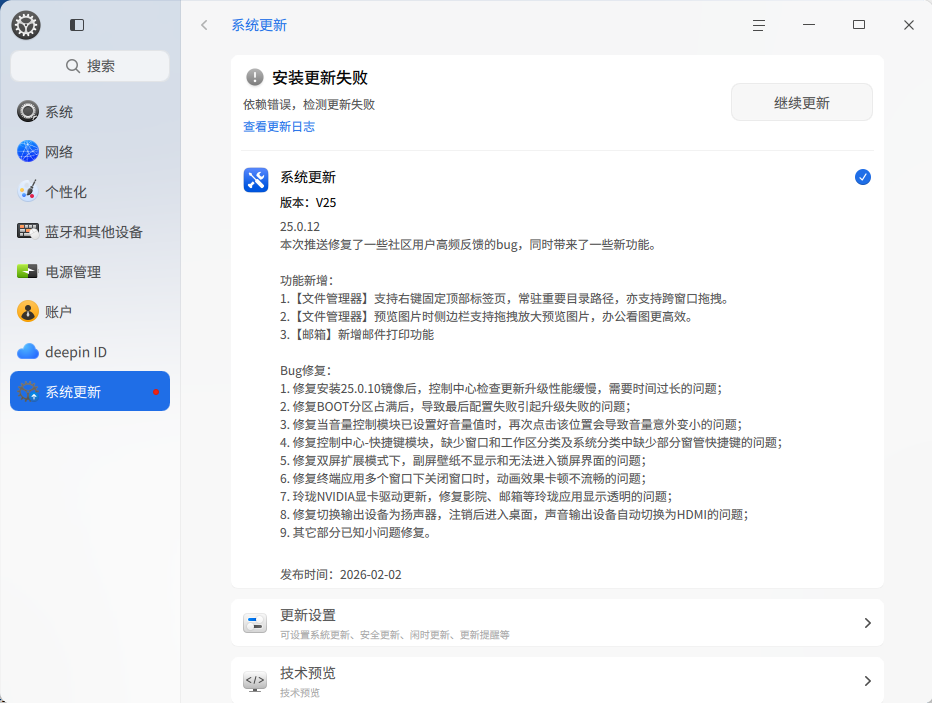Click the 系统 sidebar icon

pyautogui.click(x=28, y=112)
